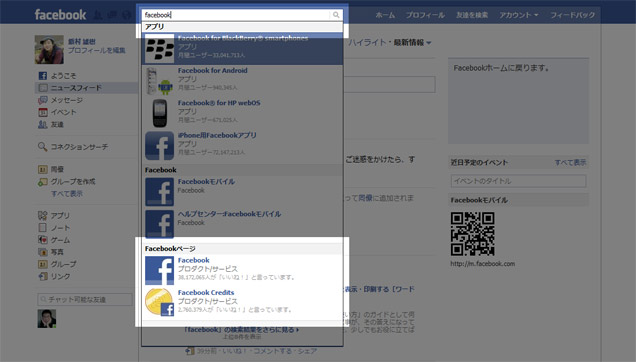Open the notifications globe icon

pos(126,15)
